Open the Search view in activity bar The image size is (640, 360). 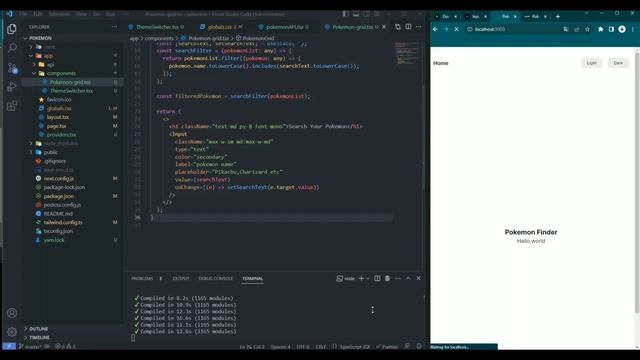(12, 48)
